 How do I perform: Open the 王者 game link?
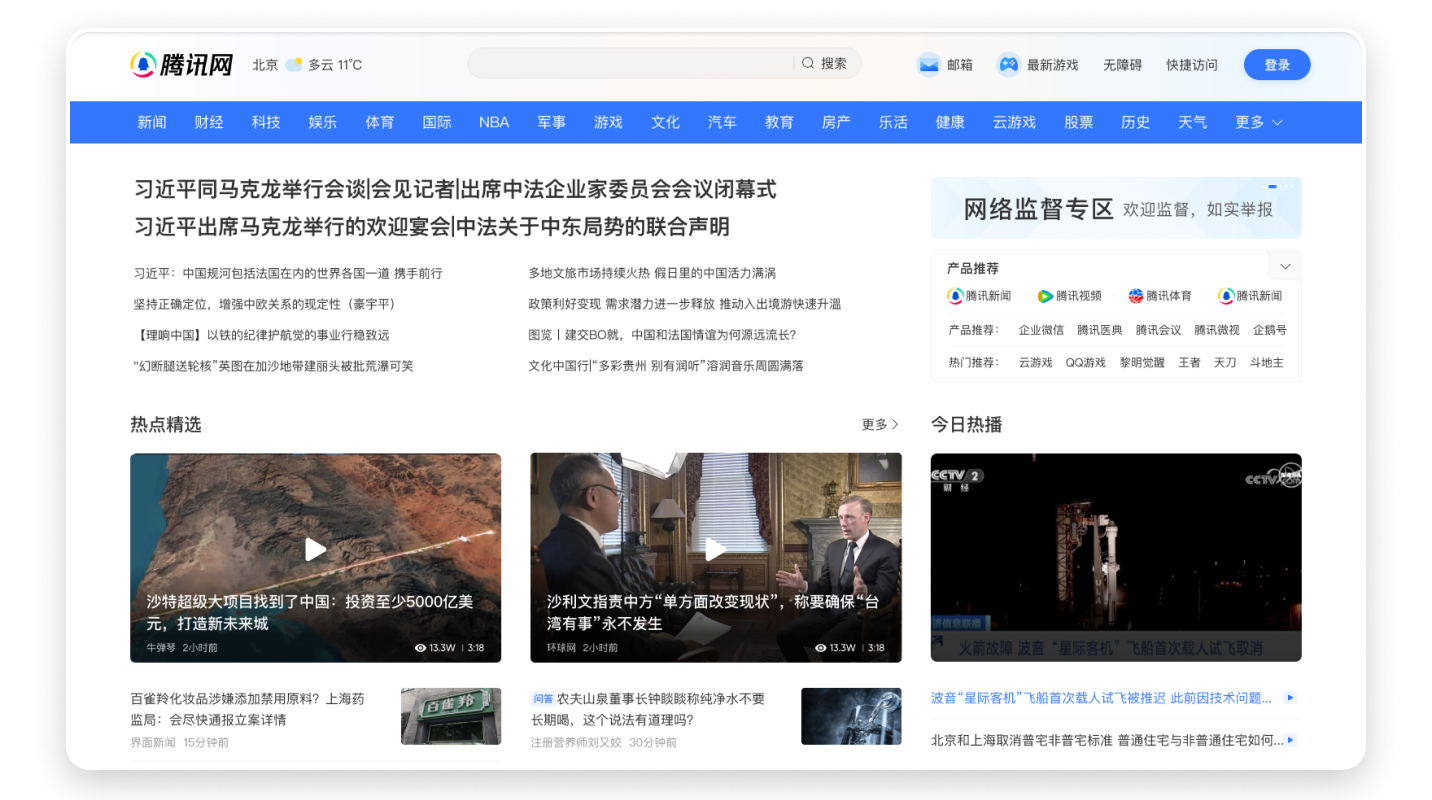(x=1189, y=363)
